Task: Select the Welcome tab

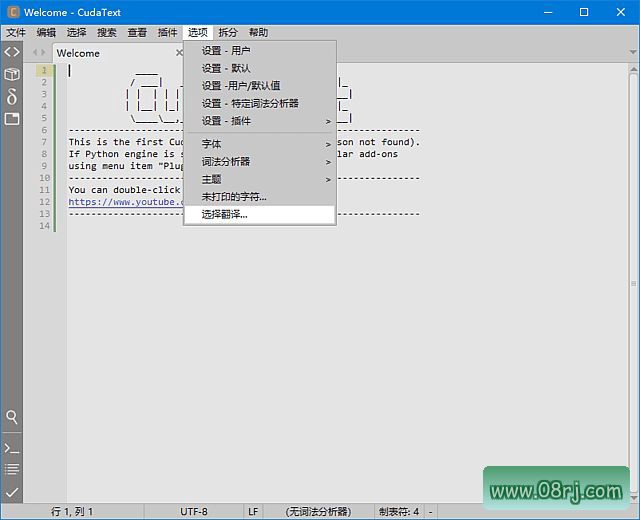Action: [78, 53]
